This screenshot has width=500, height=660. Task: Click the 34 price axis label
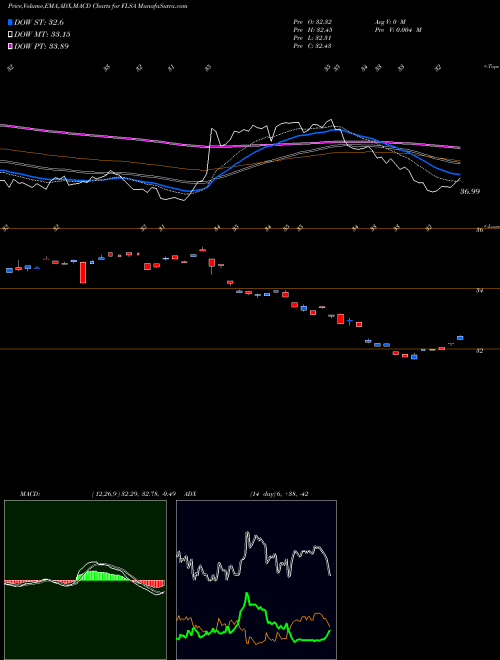pos(479,290)
